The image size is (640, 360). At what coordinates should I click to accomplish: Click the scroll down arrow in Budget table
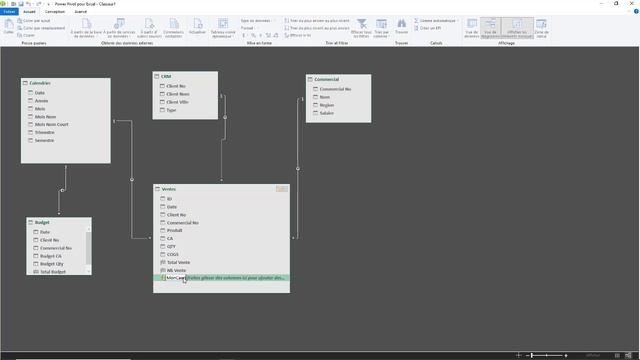(x=88, y=271)
